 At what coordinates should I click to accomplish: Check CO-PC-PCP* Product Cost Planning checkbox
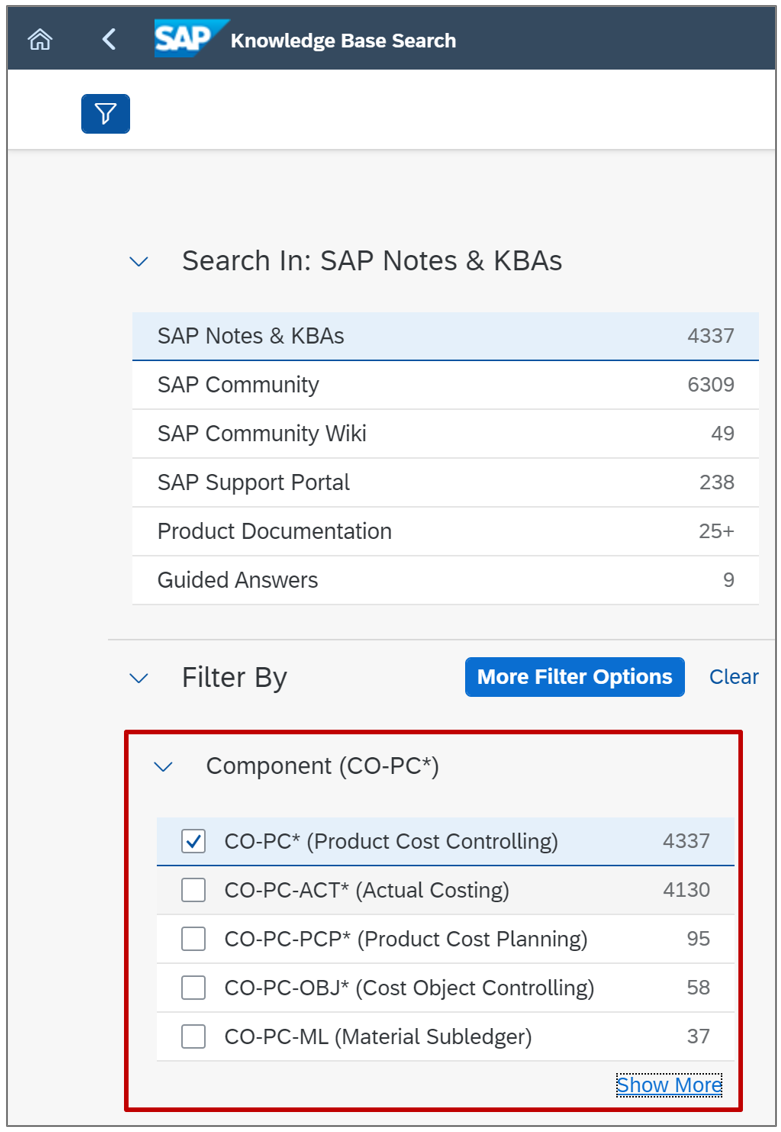pos(193,939)
